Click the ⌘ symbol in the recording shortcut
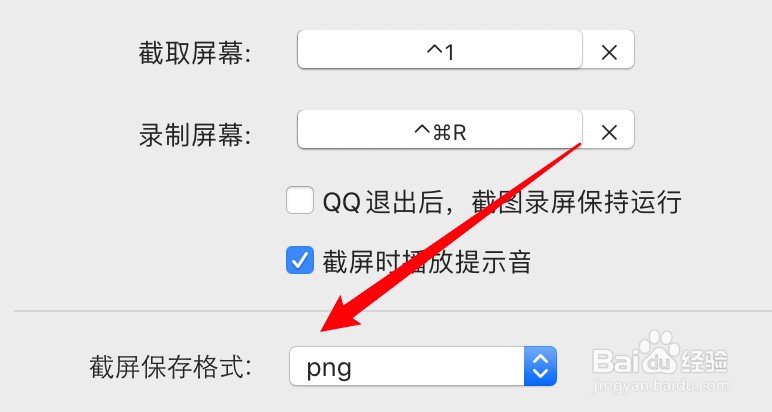 point(442,132)
